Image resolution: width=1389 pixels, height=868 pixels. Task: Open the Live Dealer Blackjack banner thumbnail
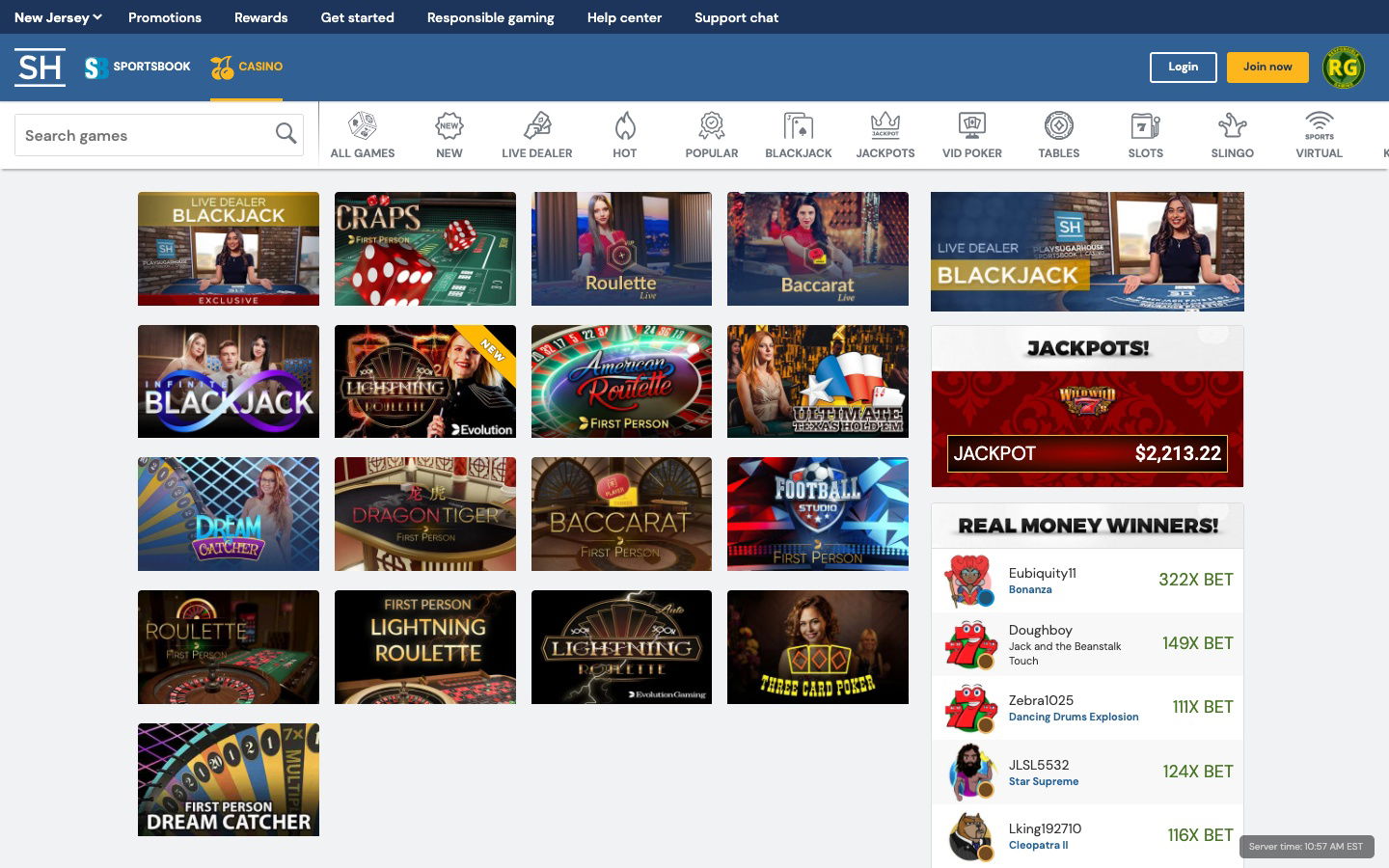pos(1087,251)
